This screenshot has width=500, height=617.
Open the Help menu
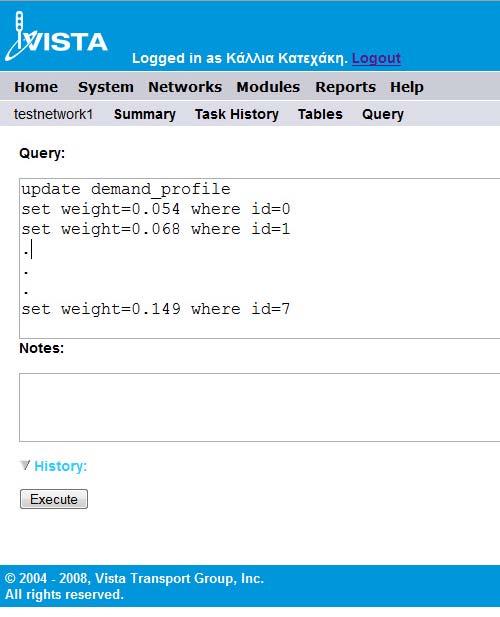[407, 87]
